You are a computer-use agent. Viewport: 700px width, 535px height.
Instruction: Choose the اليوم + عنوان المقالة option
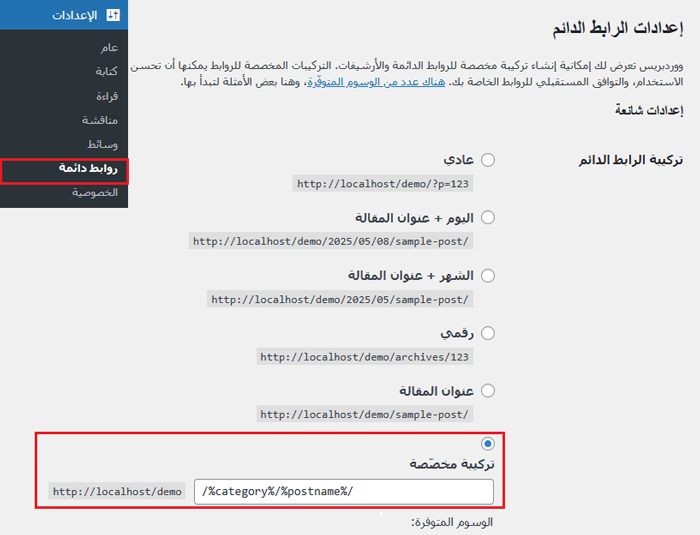(488, 217)
